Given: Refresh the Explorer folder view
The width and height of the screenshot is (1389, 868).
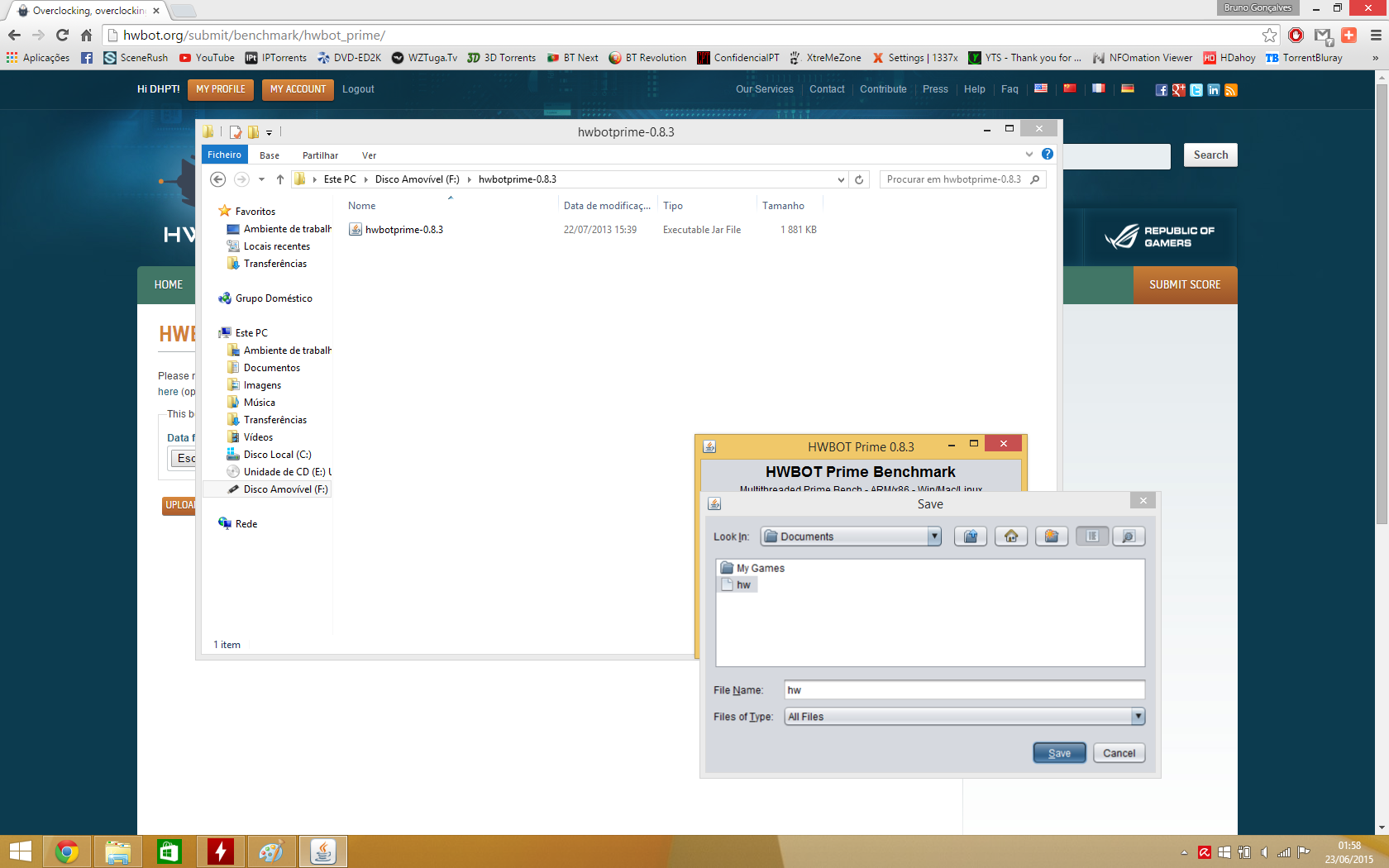Looking at the screenshot, I should pyautogui.click(x=859, y=179).
